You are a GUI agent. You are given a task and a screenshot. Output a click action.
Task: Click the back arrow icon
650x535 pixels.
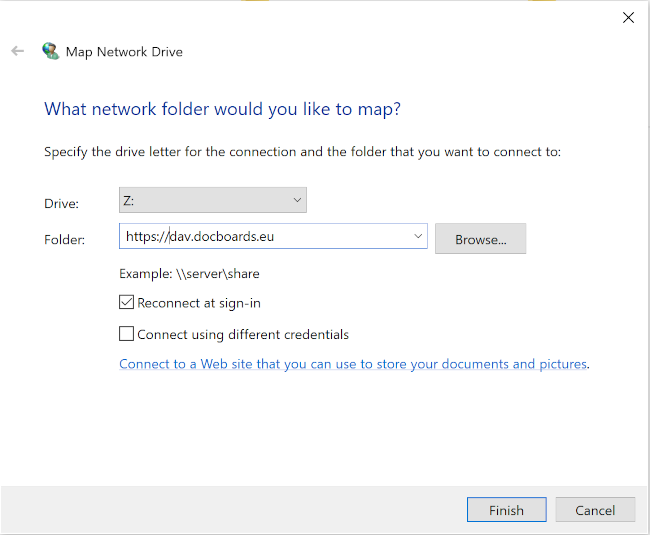[17, 51]
